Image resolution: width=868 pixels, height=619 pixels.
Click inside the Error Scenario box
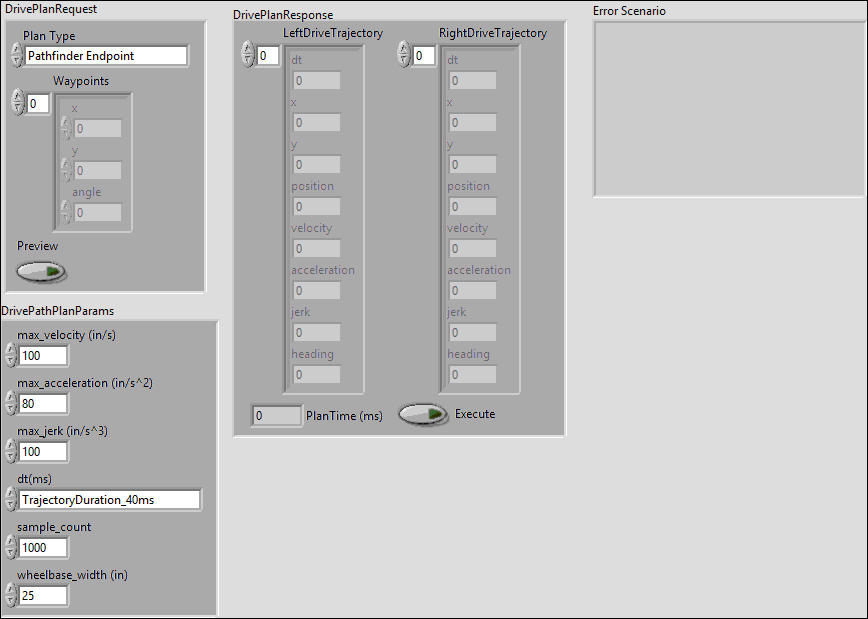coord(729,109)
